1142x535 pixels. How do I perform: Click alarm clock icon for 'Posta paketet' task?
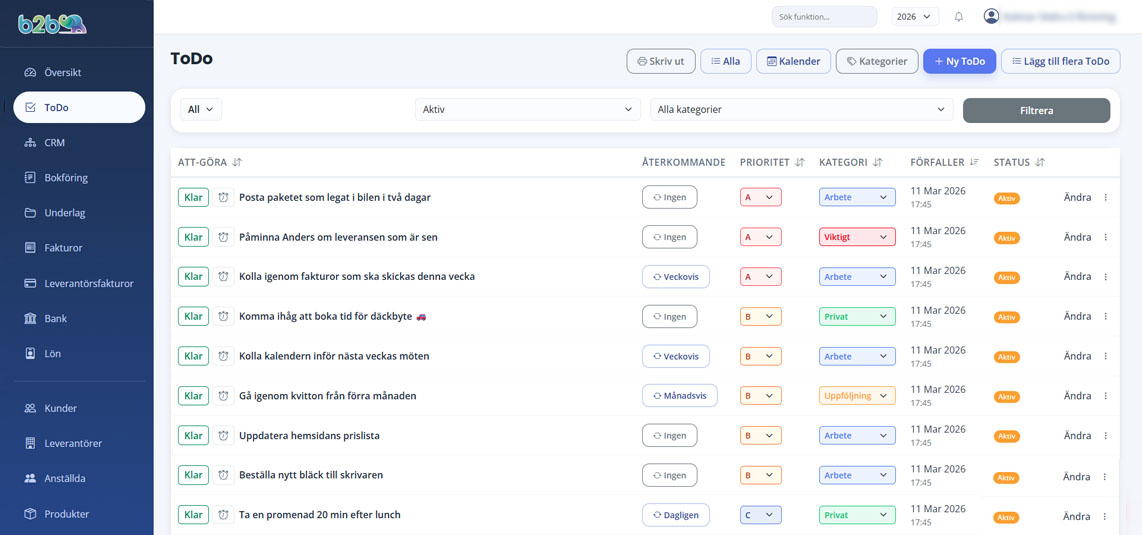pyautogui.click(x=223, y=198)
